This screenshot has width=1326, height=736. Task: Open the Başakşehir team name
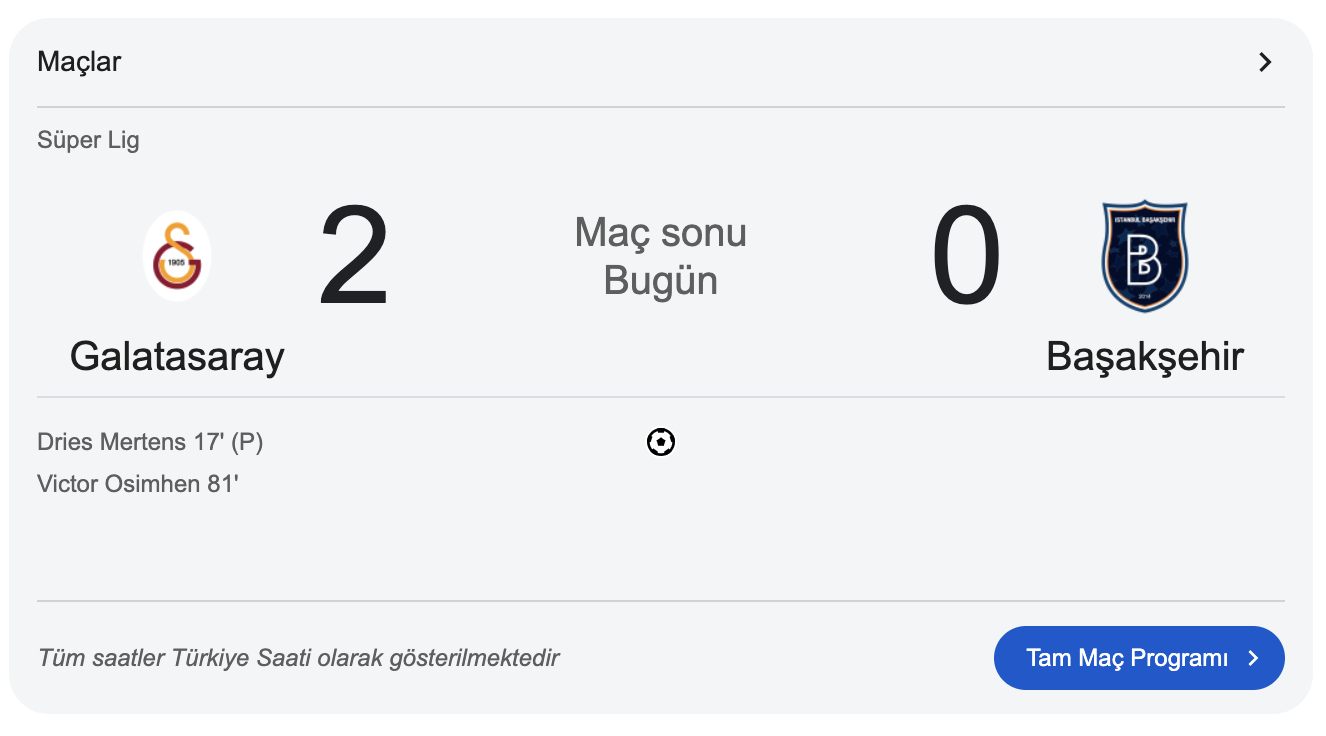point(1145,357)
